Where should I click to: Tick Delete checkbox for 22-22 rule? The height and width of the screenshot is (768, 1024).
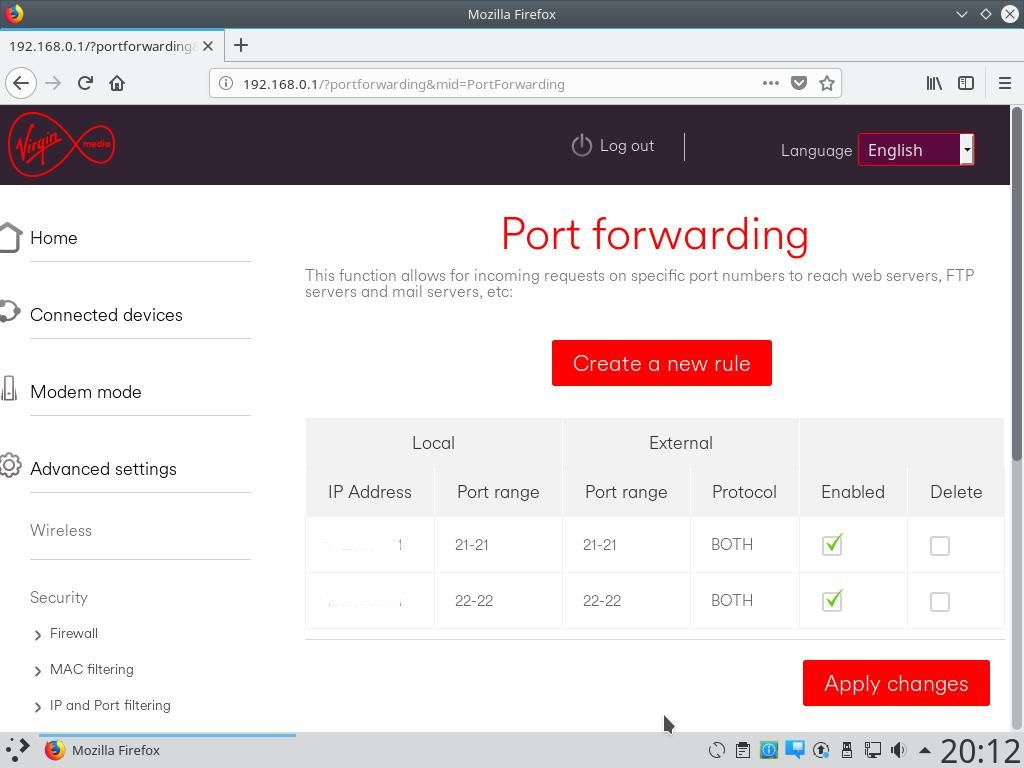pyautogui.click(x=940, y=602)
